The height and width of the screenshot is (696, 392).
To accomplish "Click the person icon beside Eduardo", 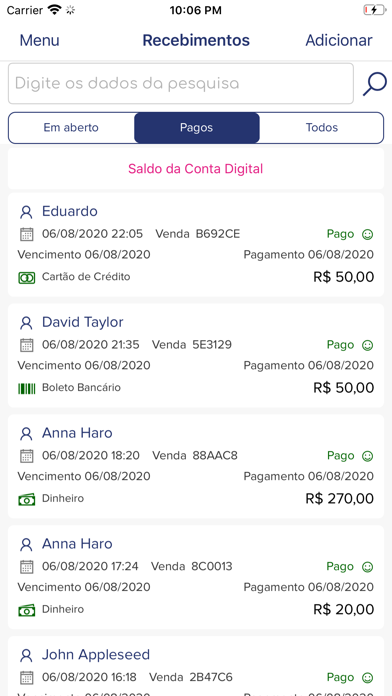I will pos(27,212).
